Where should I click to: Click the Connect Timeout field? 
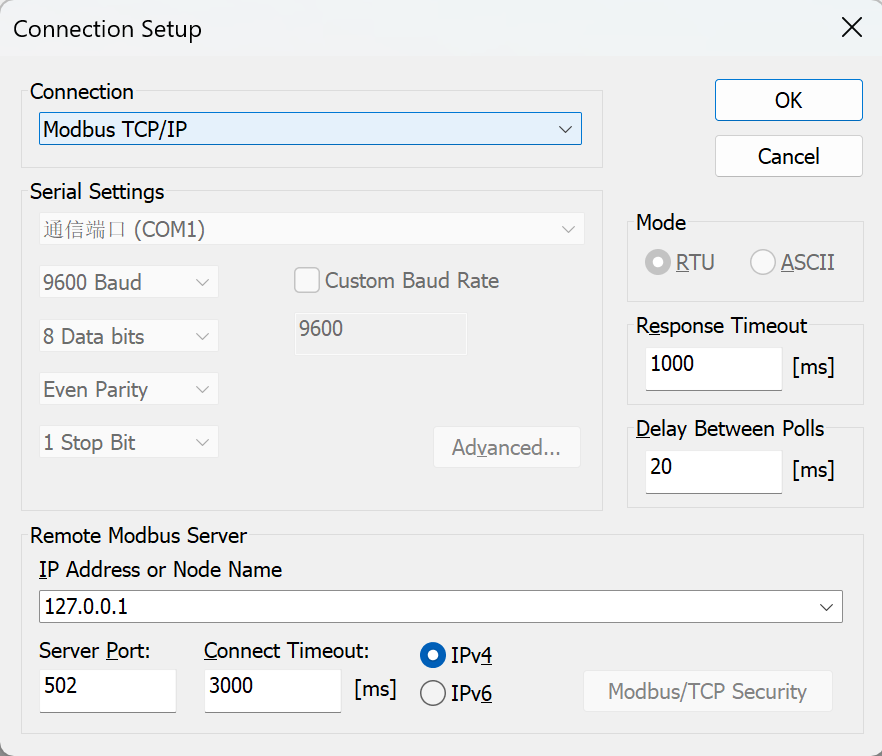[273, 691]
